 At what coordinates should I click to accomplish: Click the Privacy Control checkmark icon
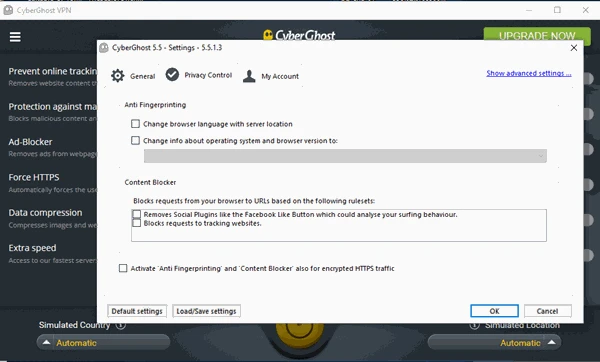pyautogui.click(x=172, y=75)
